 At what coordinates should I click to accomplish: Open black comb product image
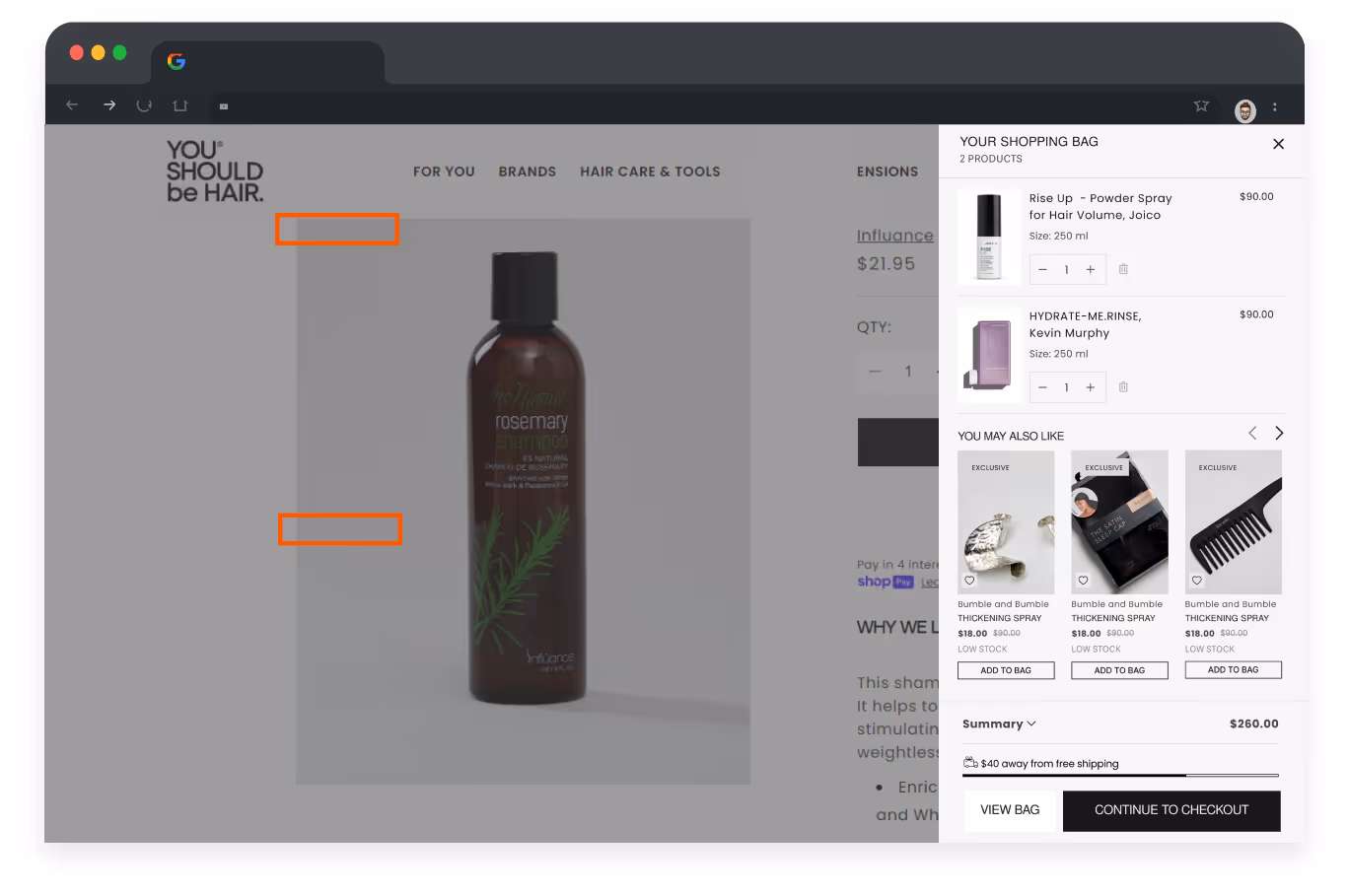(1234, 521)
